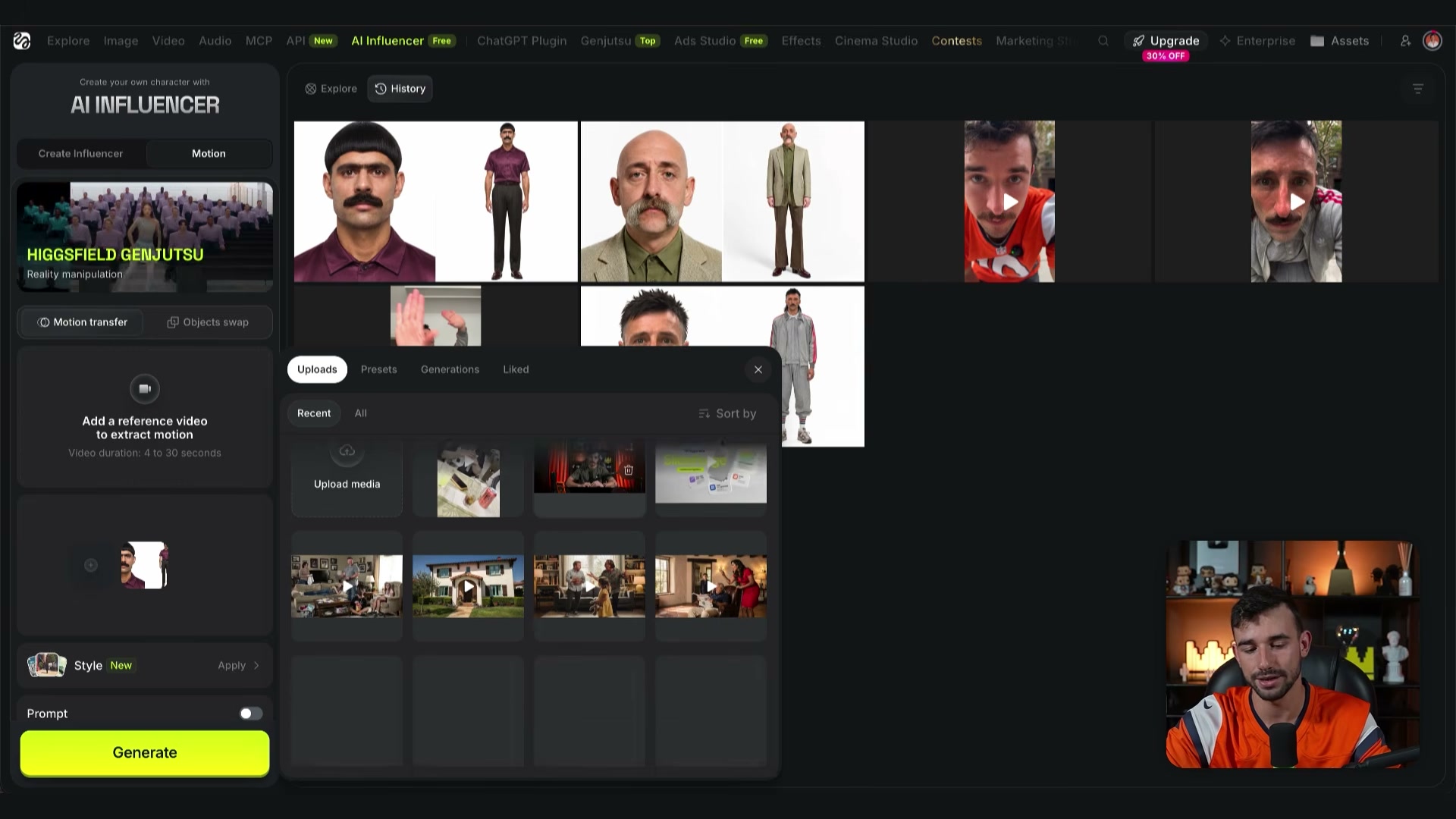Screen dimensions: 1456x819
Task: Open the Sort by dropdown
Action: 727,413
